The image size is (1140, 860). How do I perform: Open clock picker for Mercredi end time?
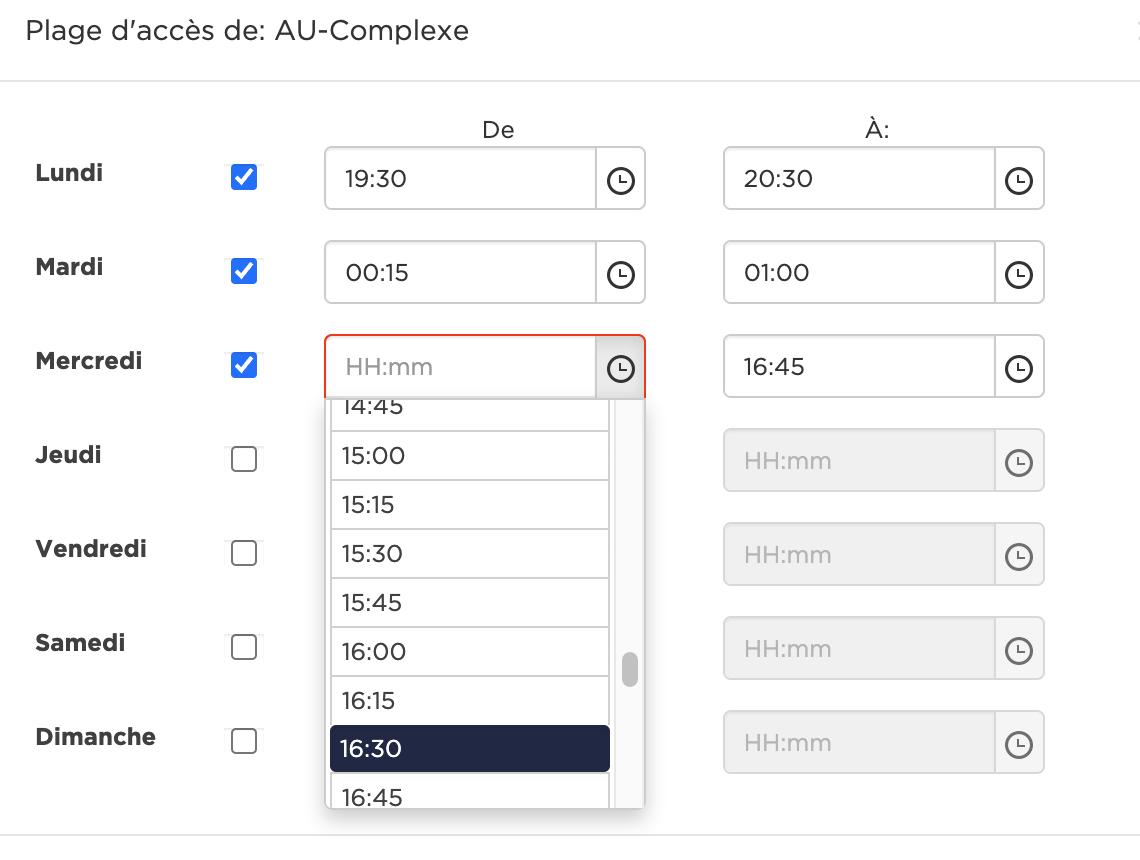[1019, 368]
